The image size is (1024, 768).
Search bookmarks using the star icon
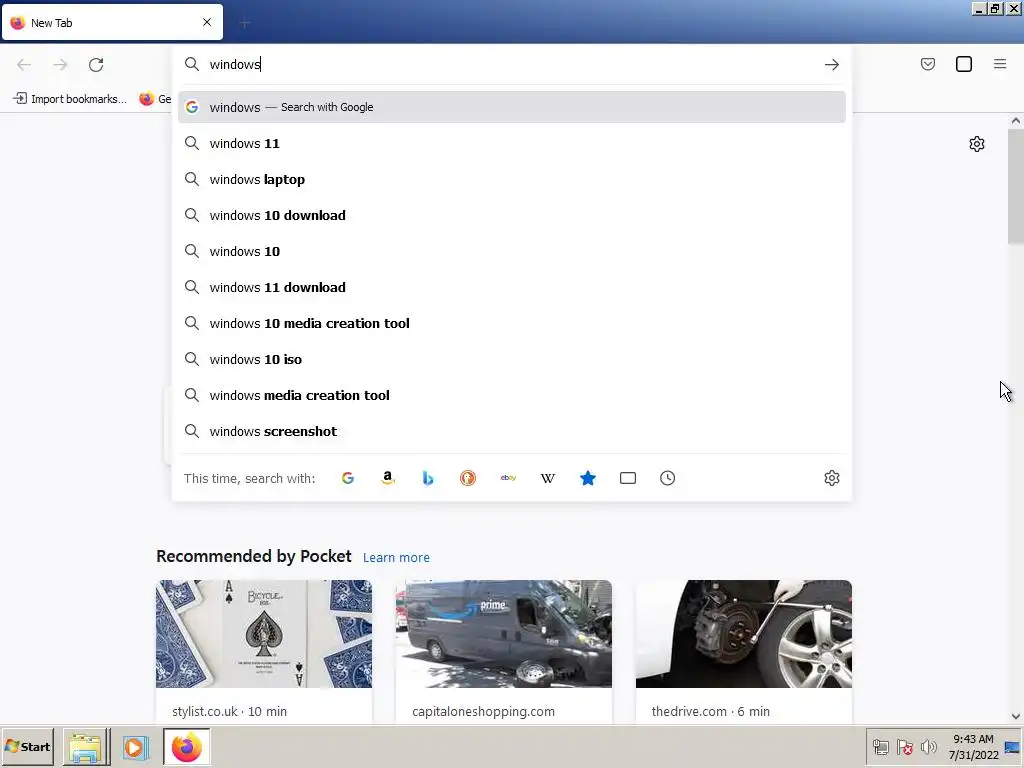pyautogui.click(x=588, y=478)
